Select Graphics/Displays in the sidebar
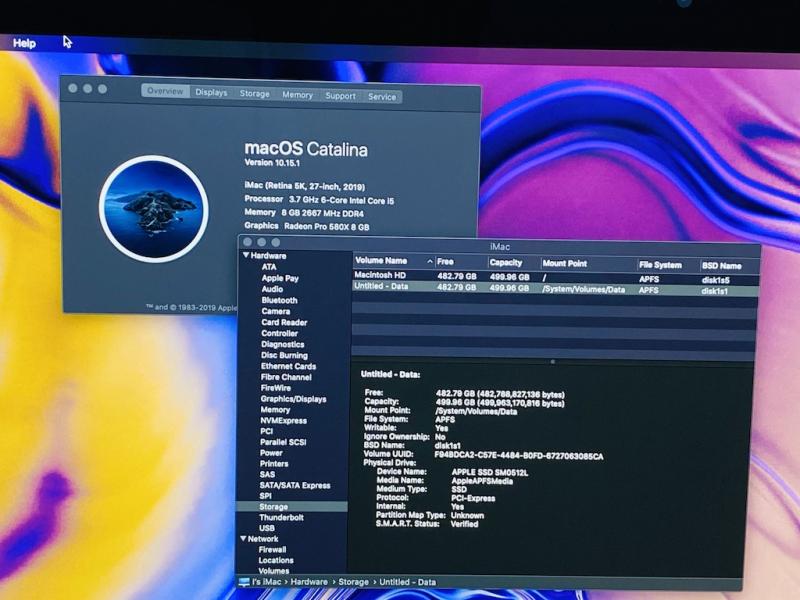The height and width of the screenshot is (600, 800). click(293, 399)
